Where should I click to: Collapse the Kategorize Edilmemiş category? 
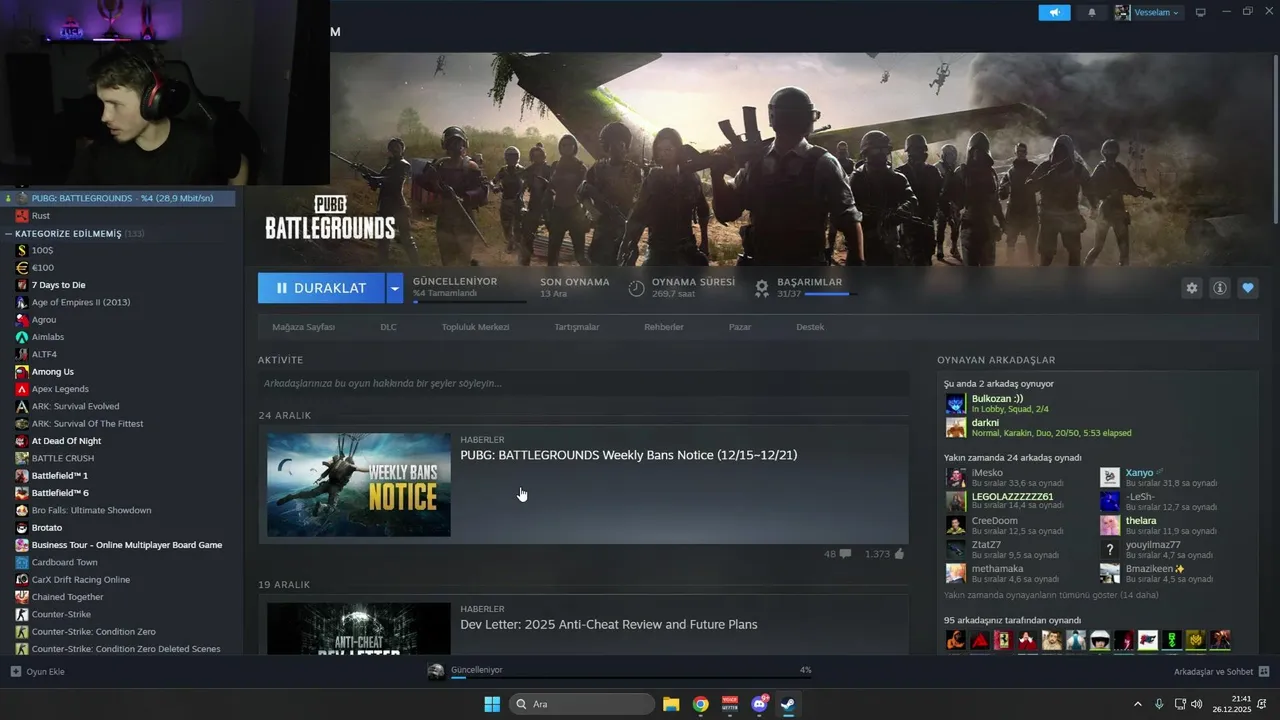point(9,234)
